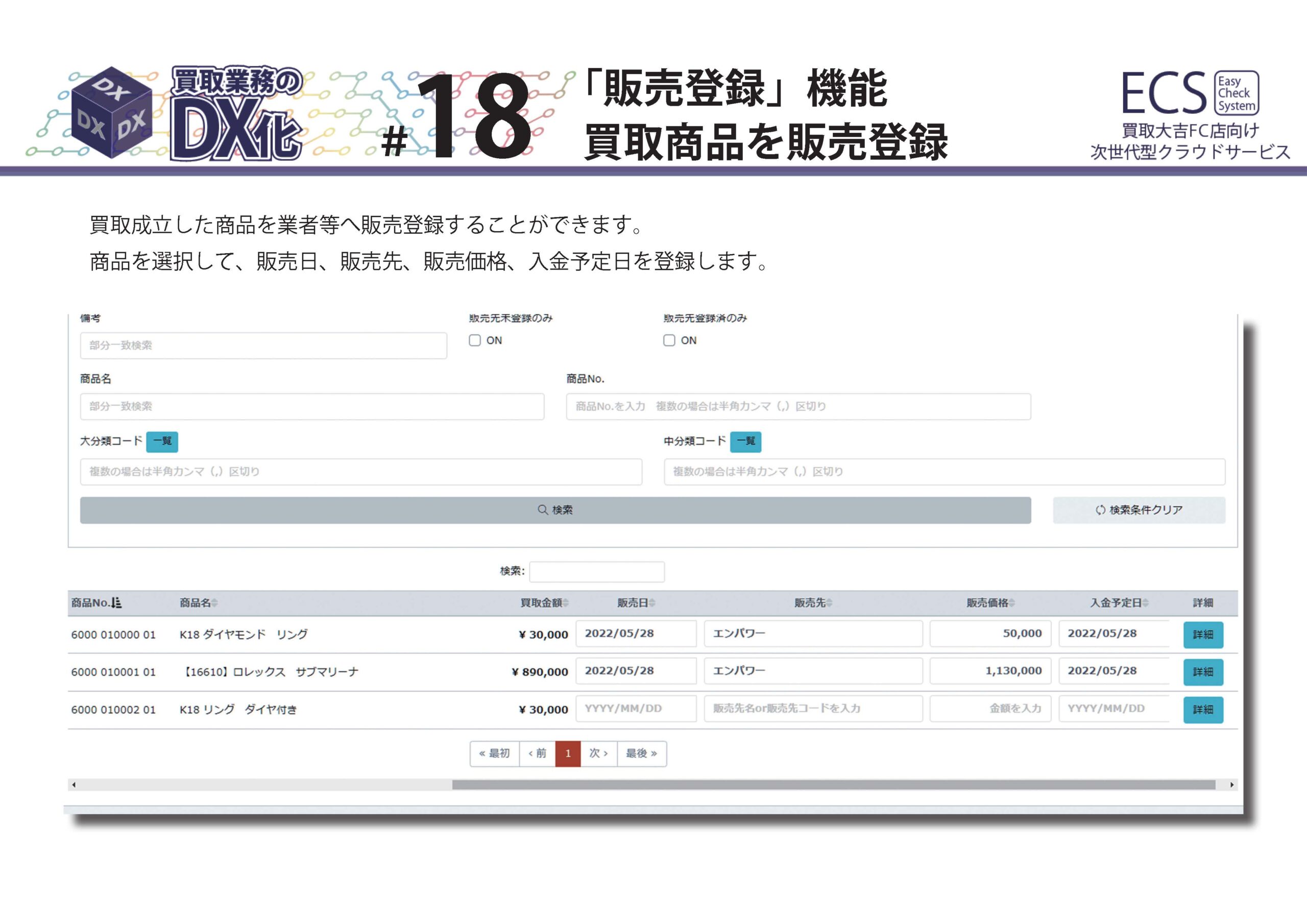Viewport: 1307px width, 924px height.
Task: Jump to 最後 last page
Action: point(642,753)
